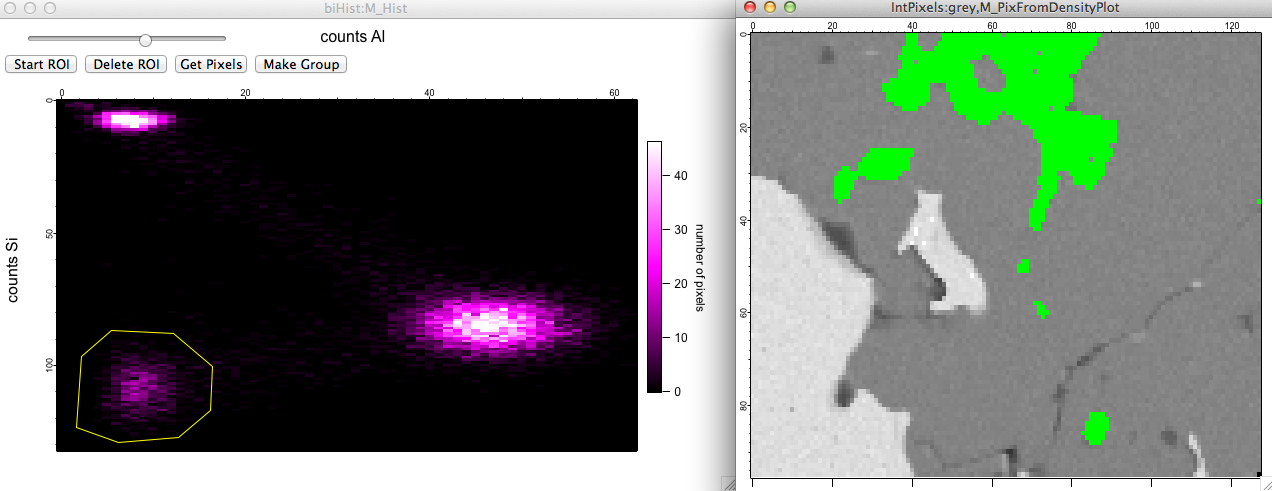Click the yellow ROI polygon outline
This screenshot has height=491, width=1272.
(x=145, y=386)
